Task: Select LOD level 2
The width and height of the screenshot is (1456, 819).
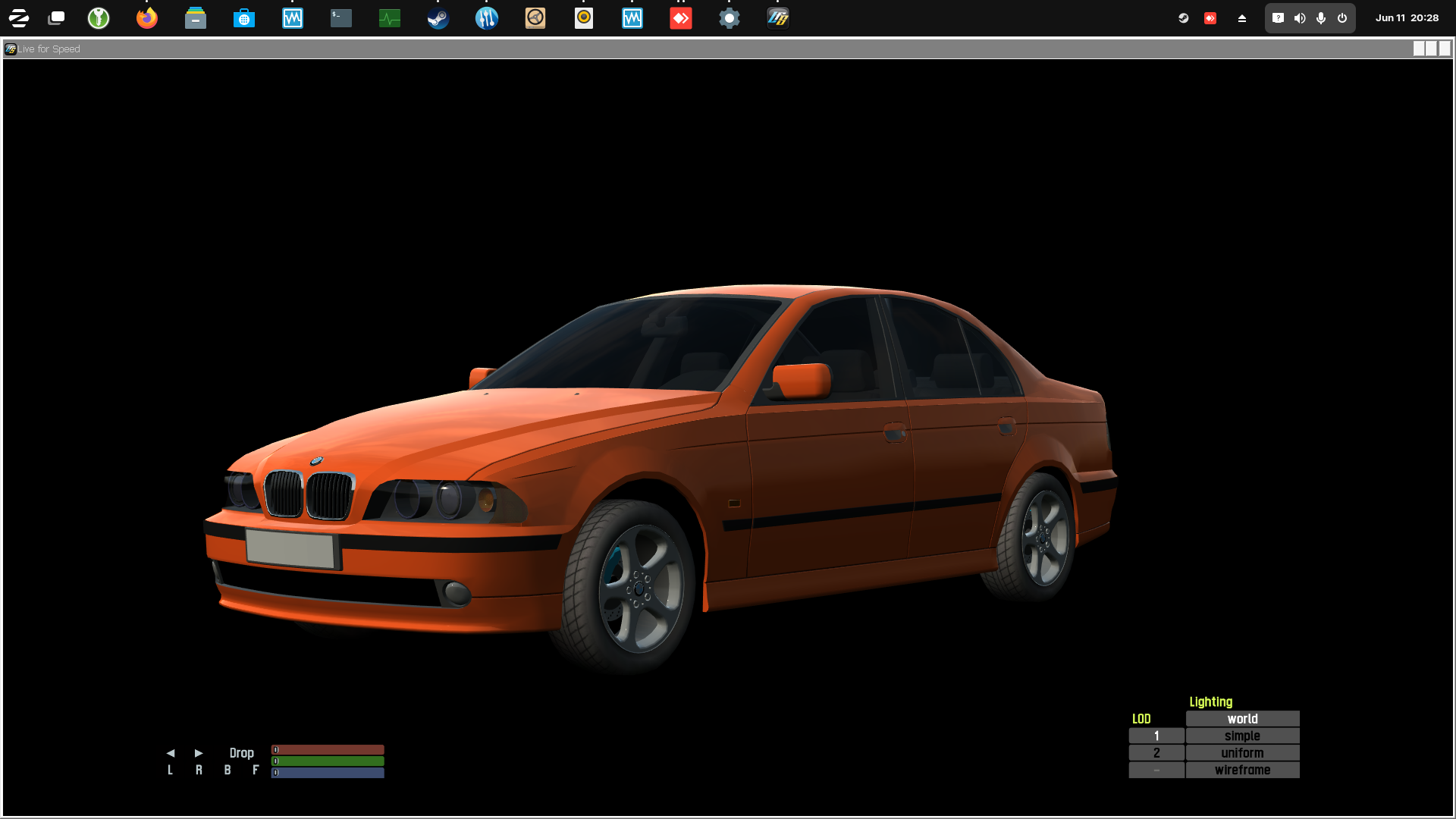Action: (1156, 753)
